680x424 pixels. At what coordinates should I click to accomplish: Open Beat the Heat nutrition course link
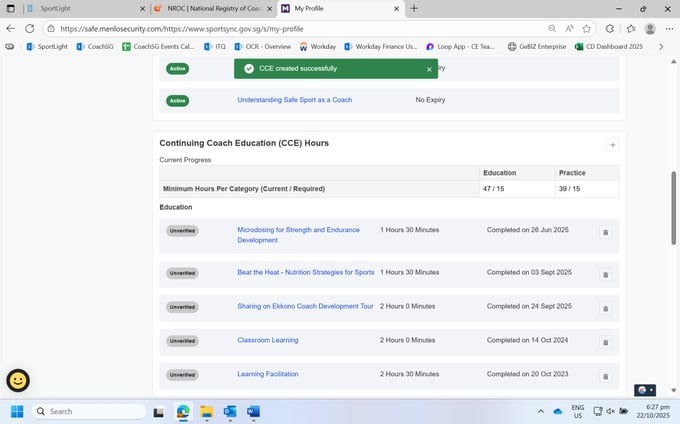coord(305,272)
